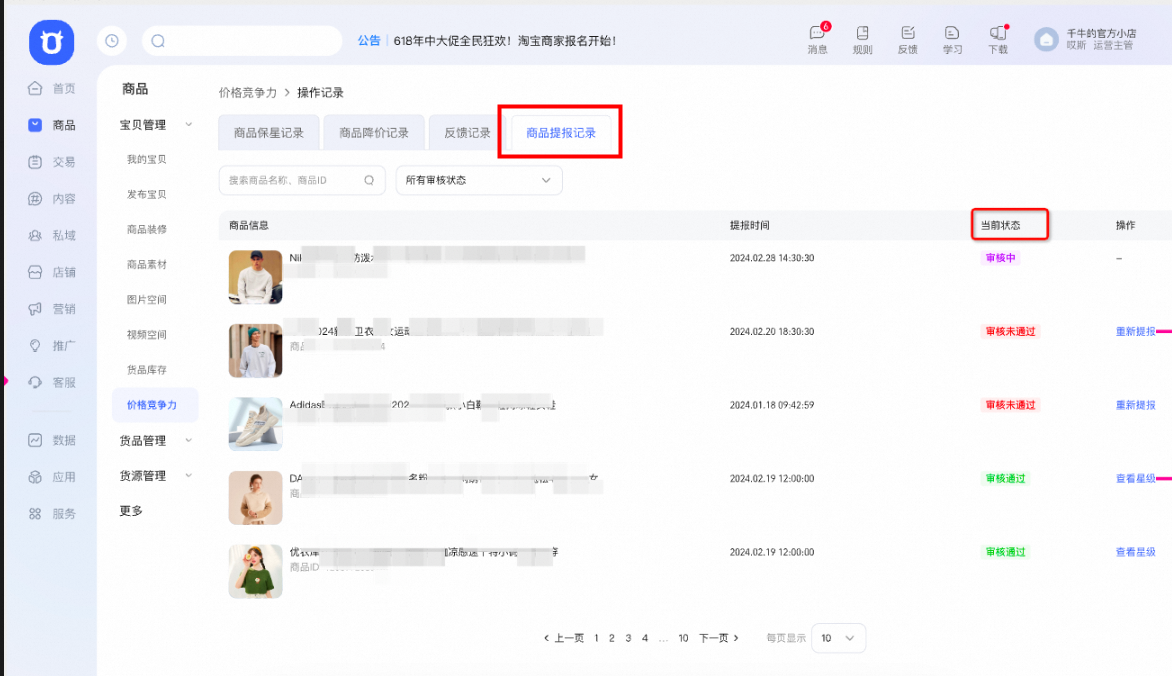The width and height of the screenshot is (1172, 676).
Task: Switch to 商品提报记录 tab
Action: coord(561,133)
